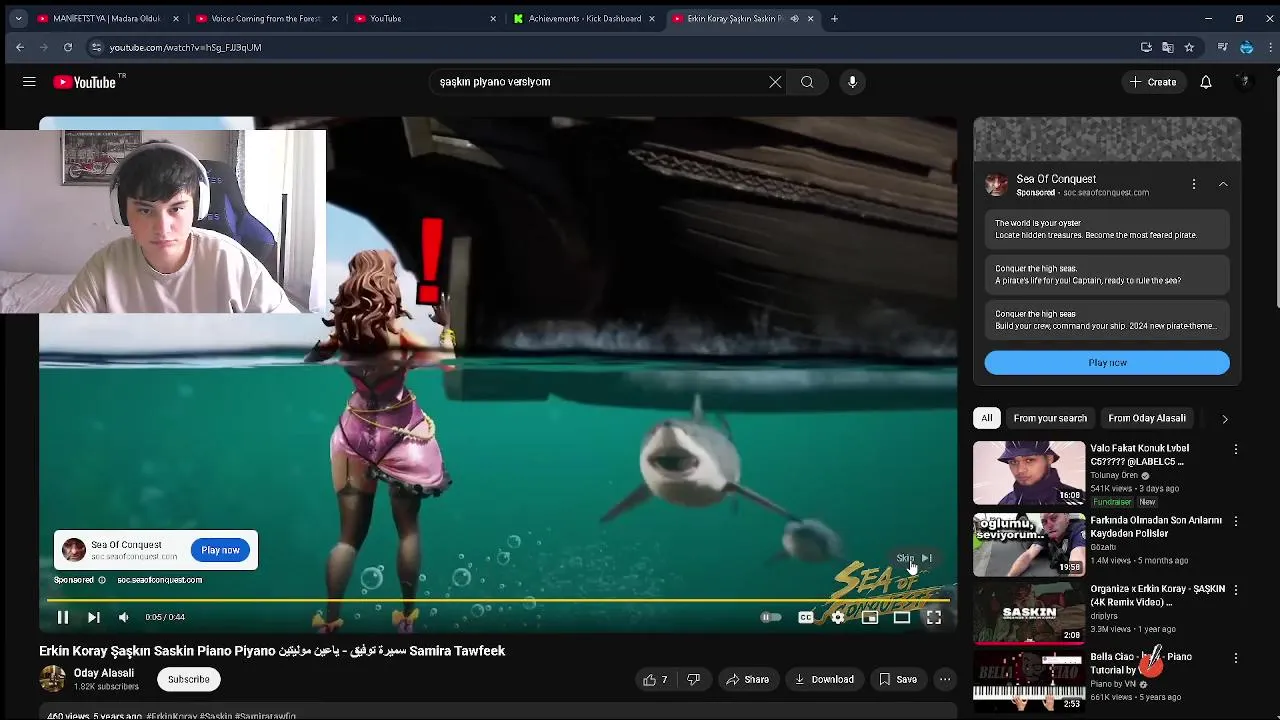Switch to miniplayer mode
This screenshot has height=720, width=1280.
870,617
